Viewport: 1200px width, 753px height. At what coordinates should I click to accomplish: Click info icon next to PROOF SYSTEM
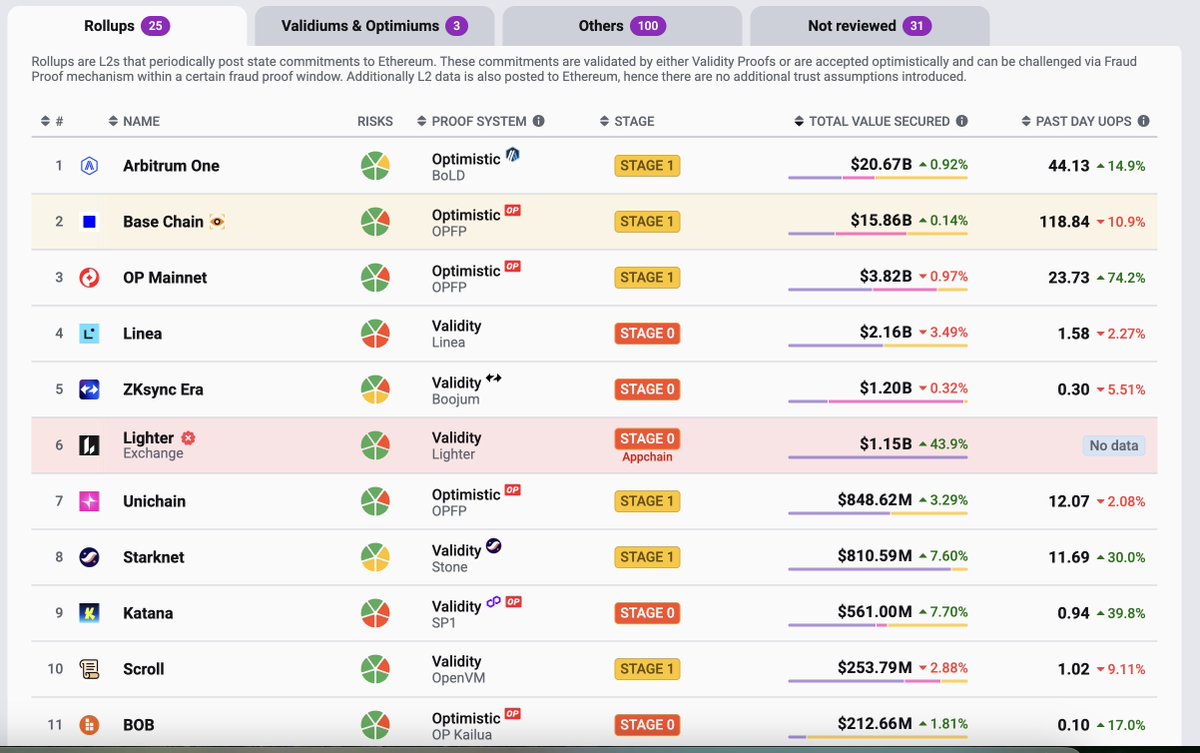pos(538,121)
